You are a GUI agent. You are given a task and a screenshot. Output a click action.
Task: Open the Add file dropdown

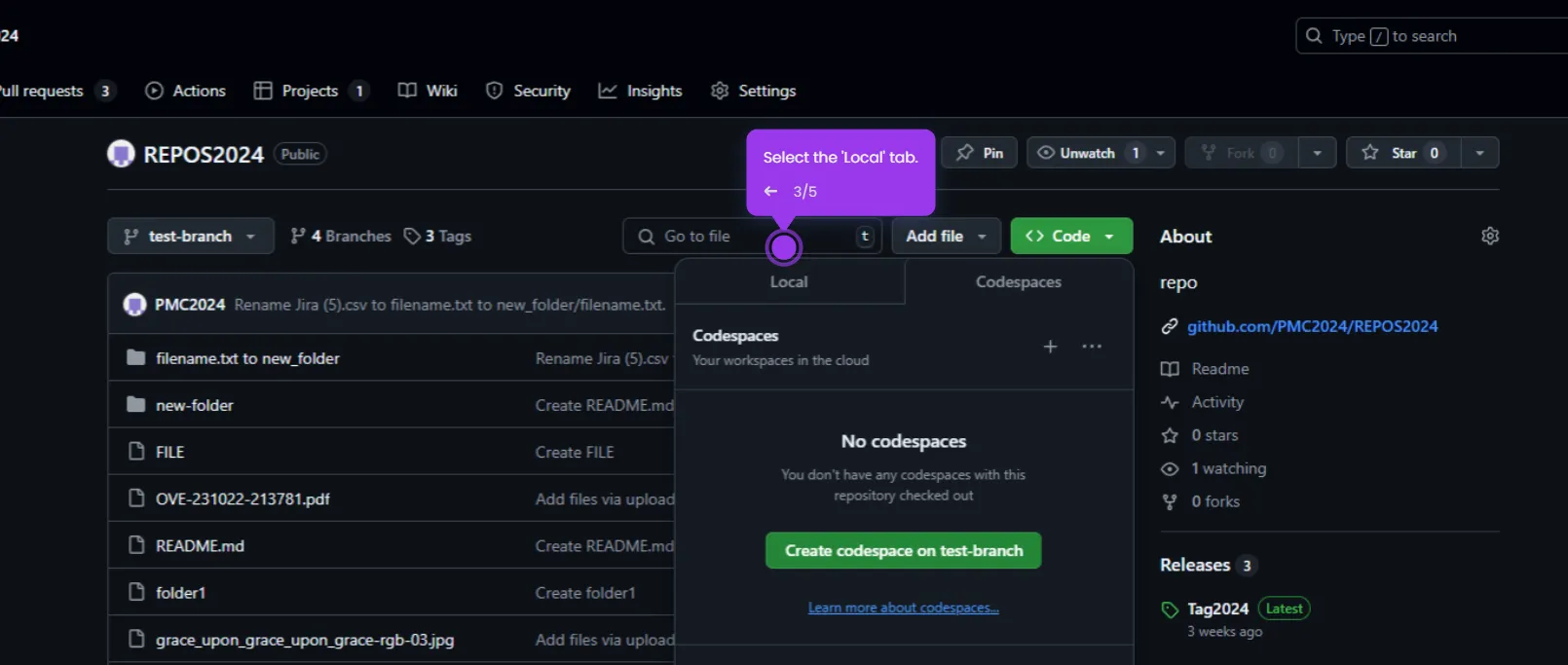point(946,236)
